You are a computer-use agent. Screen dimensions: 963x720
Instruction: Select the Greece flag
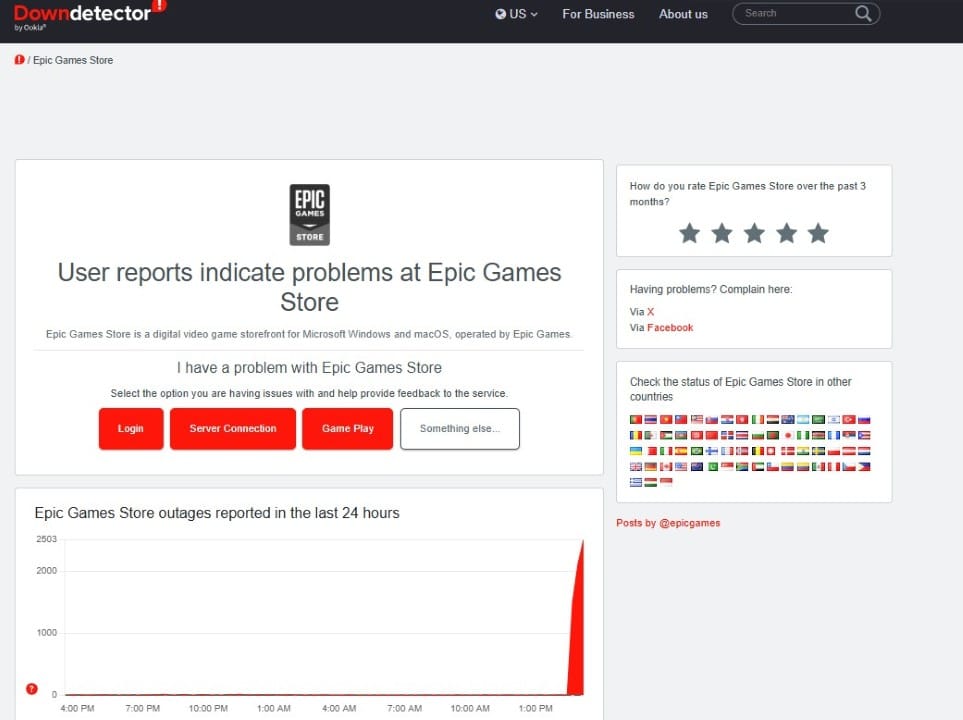tap(636, 482)
